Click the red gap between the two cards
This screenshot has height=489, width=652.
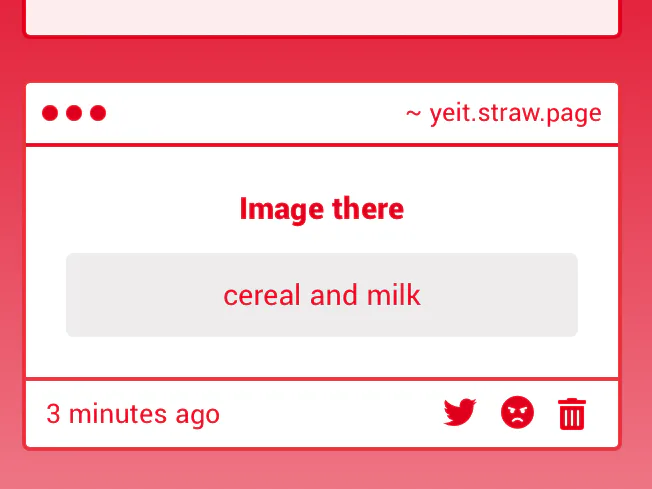322,60
